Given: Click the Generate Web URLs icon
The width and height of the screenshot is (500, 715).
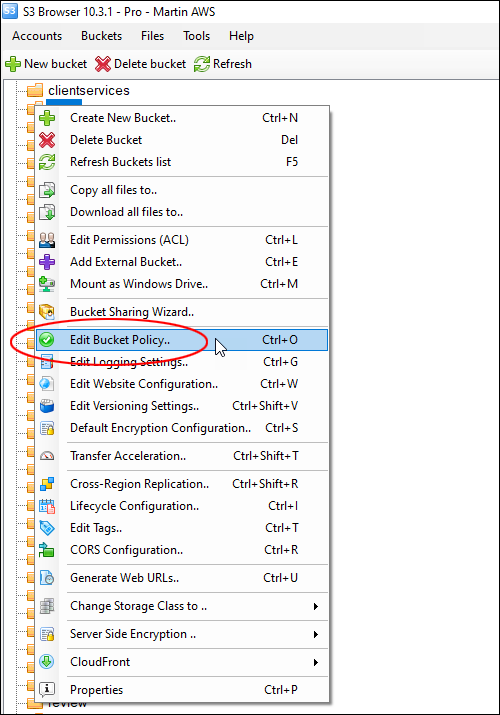Looking at the screenshot, I should click(47, 578).
